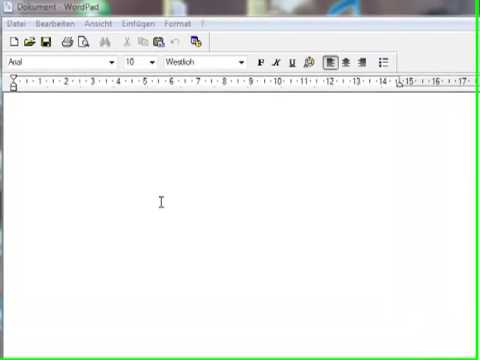The image size is (480, 360).
Task: Click the first-line indent marker on the ruler
Action: 13,78
